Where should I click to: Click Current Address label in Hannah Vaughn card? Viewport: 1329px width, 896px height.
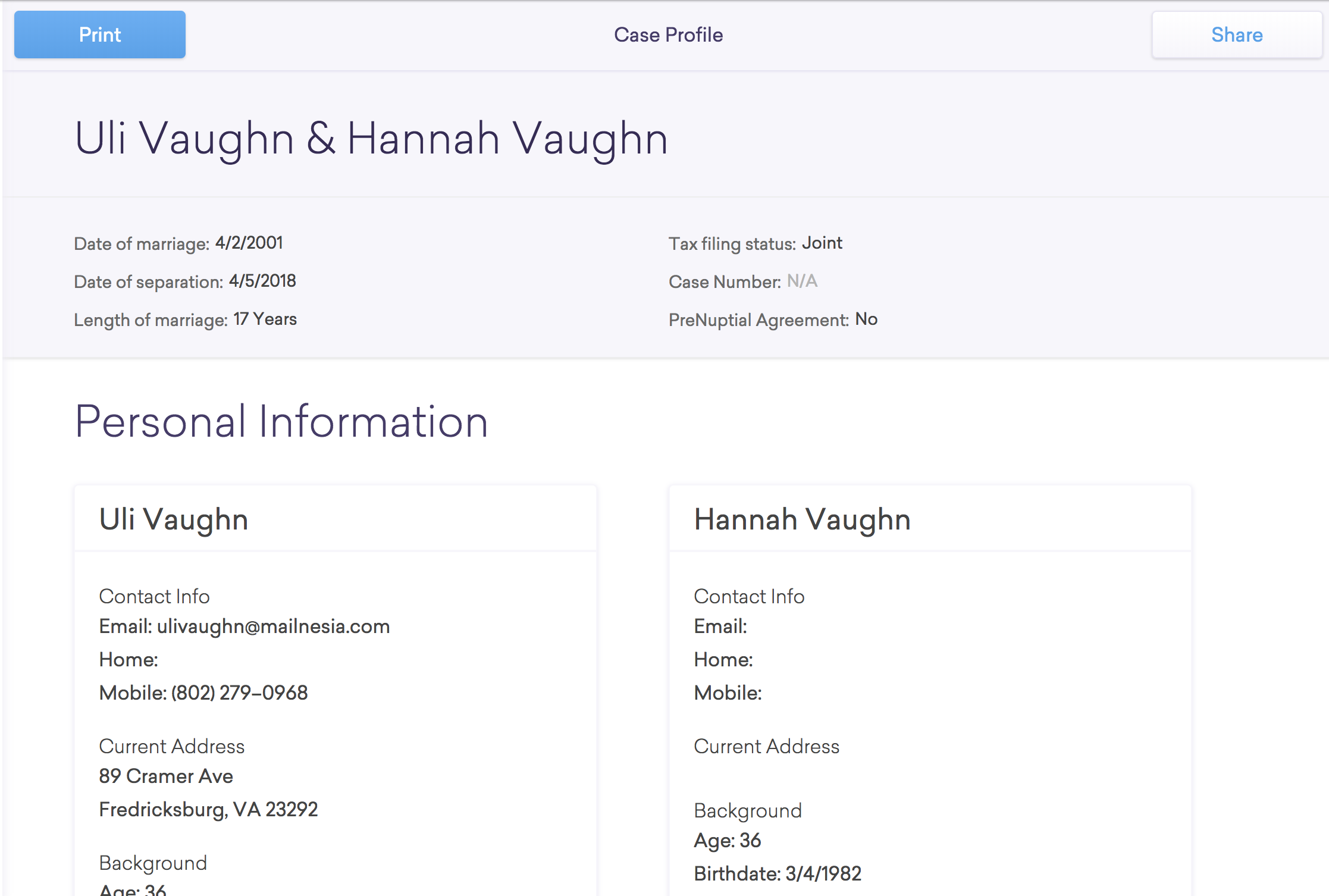pyautogui.click(x=766, y=746)
